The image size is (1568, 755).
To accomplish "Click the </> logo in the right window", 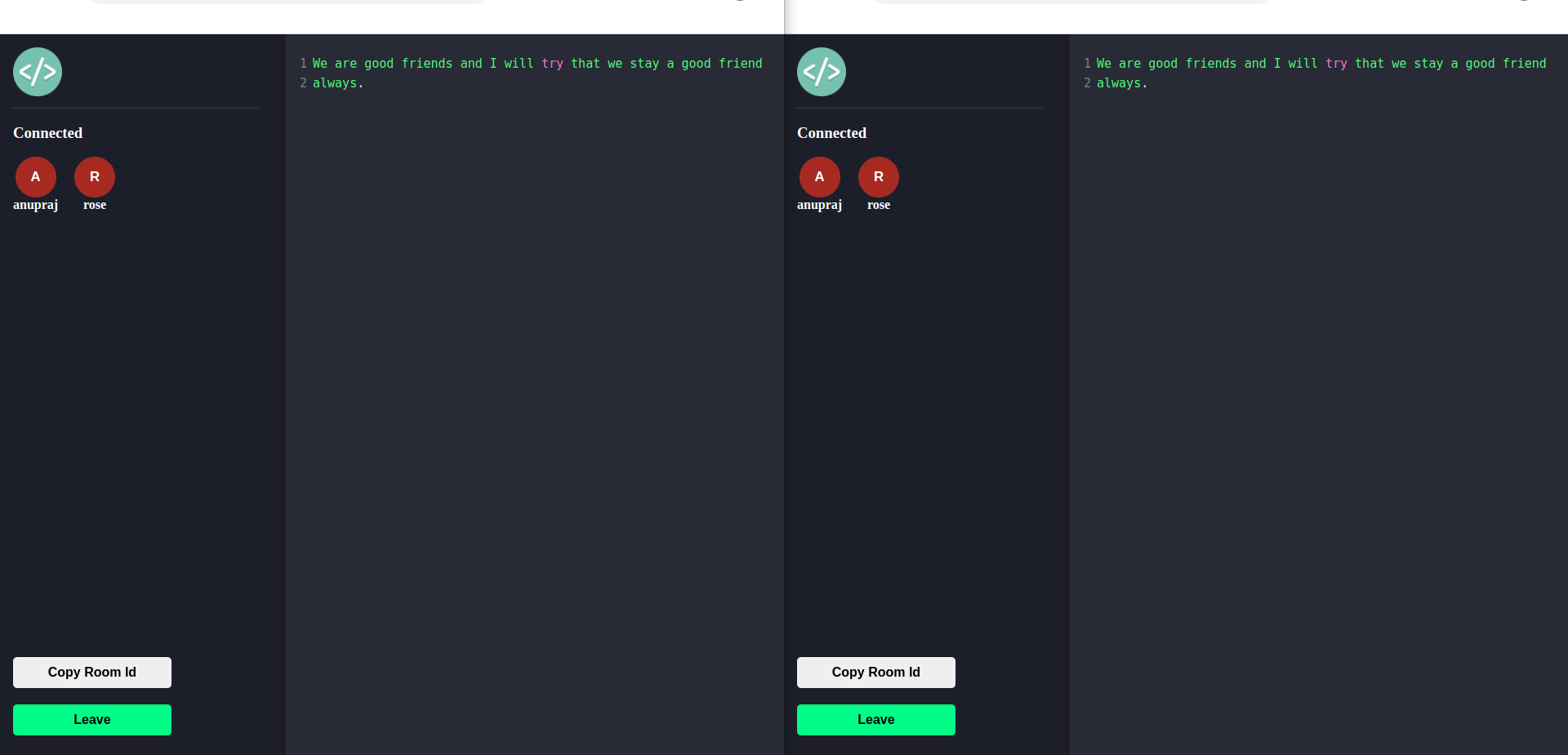I will click(x=821, y=72).
